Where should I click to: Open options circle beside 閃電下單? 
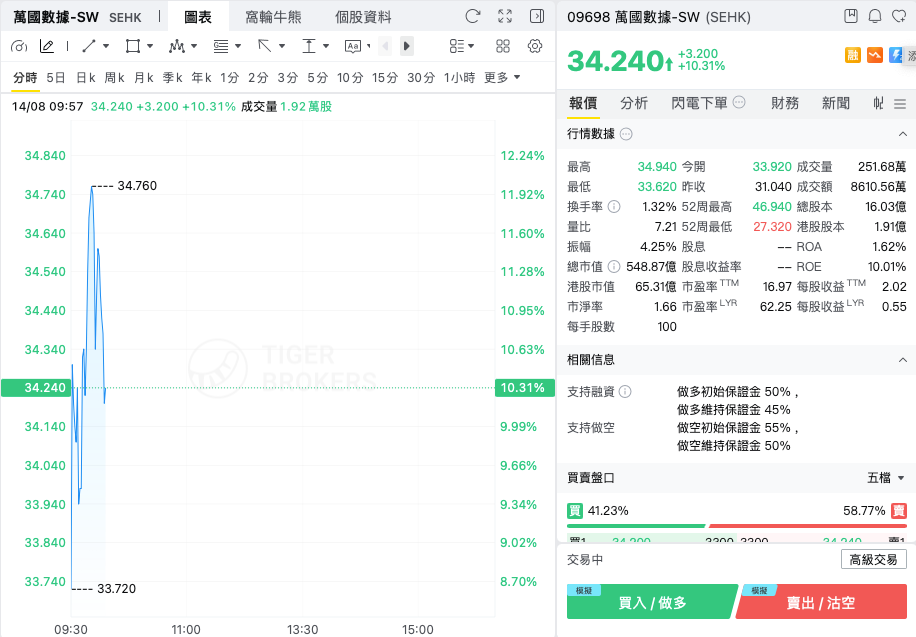739,103
